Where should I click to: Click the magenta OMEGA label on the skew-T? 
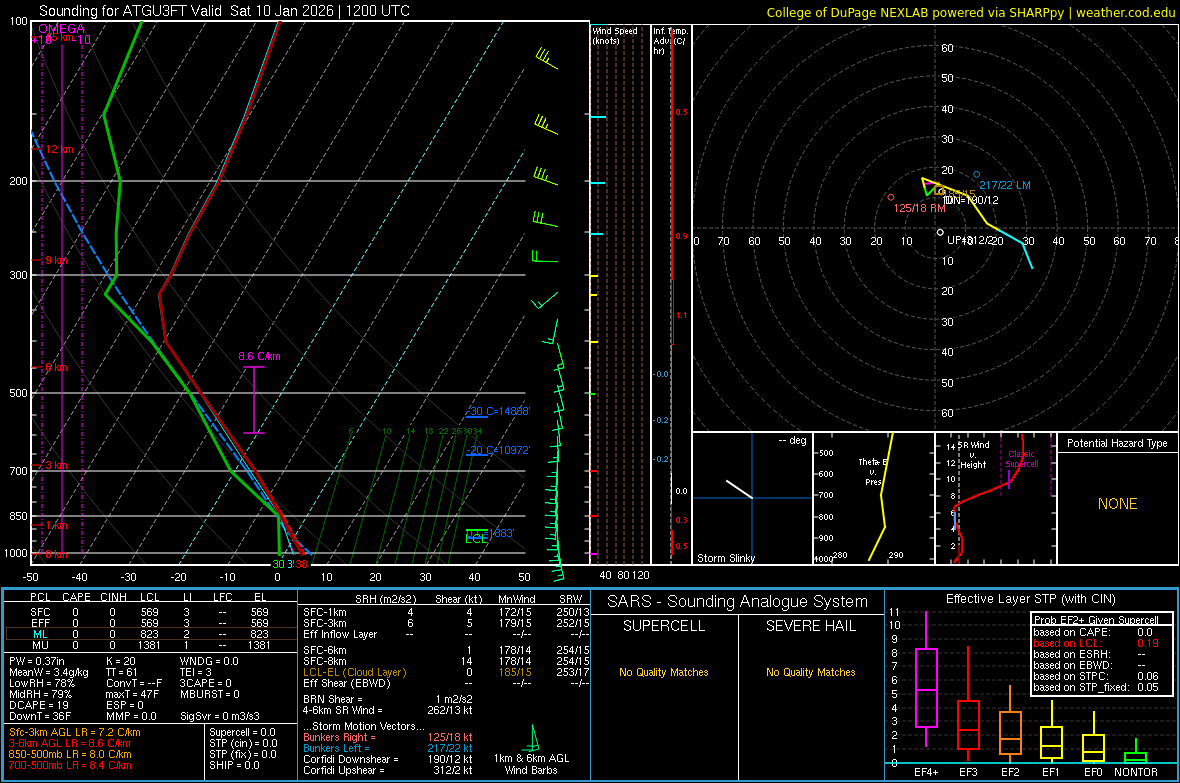coord(62,29)
